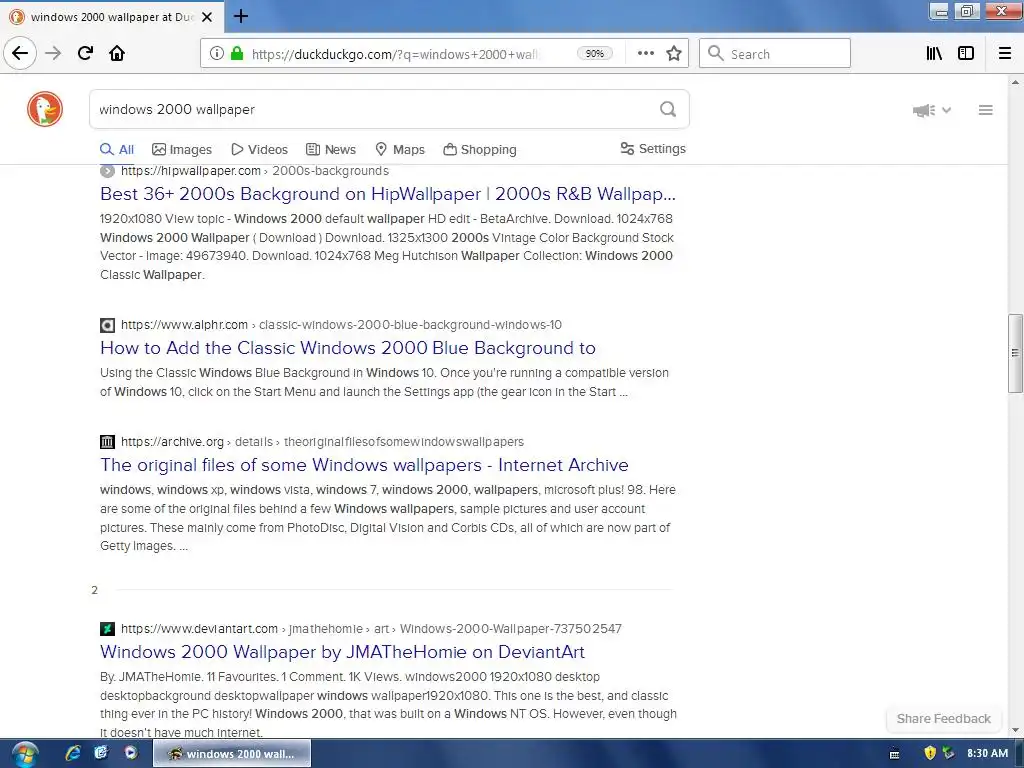Open the yellow shield security tray icon
The image size is (1024, 768).
click(930, 754)
